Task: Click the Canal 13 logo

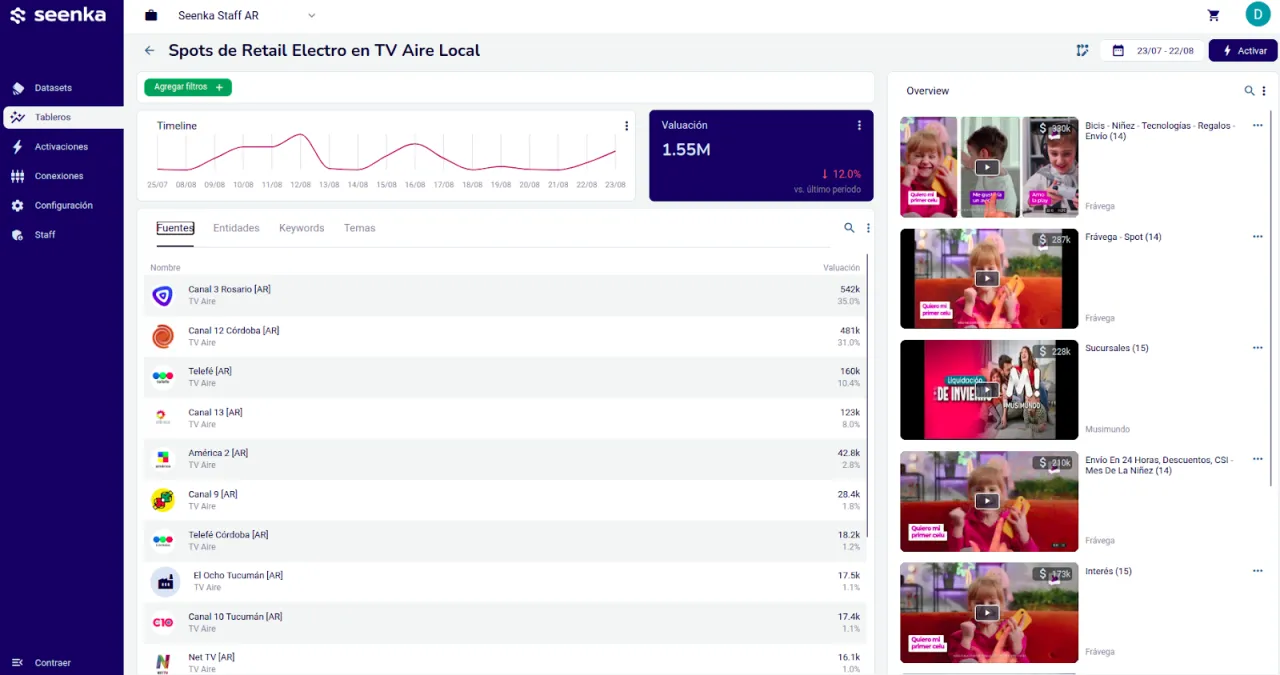Action: click(162, 418)
